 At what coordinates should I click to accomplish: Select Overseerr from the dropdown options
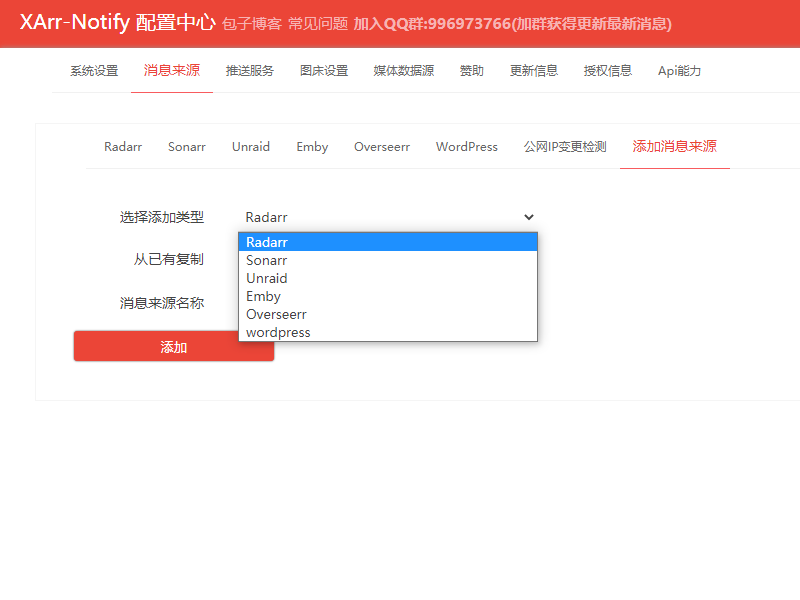coord(275,314)
